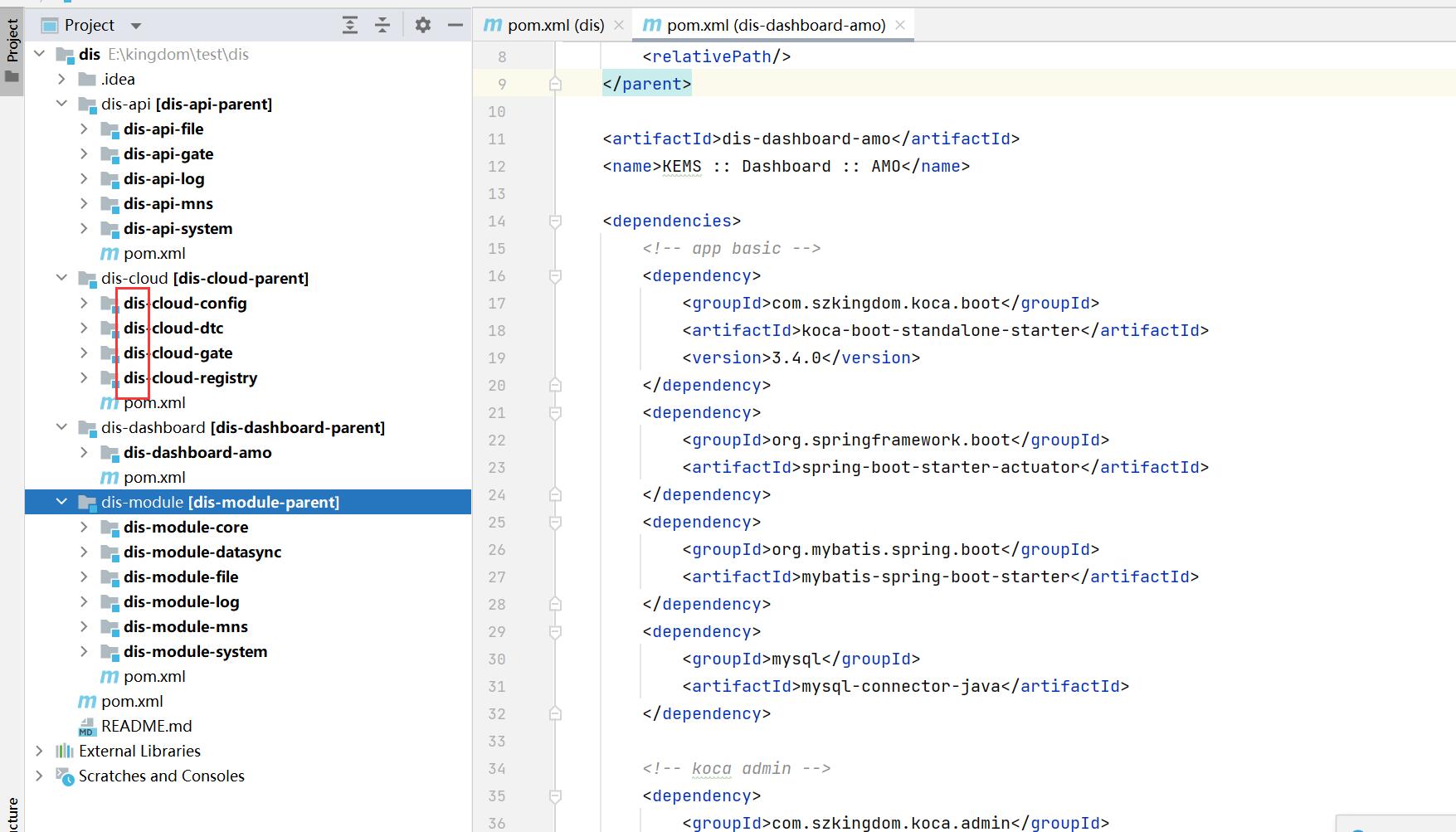Click fold marker at line 24

coord(555,494)
